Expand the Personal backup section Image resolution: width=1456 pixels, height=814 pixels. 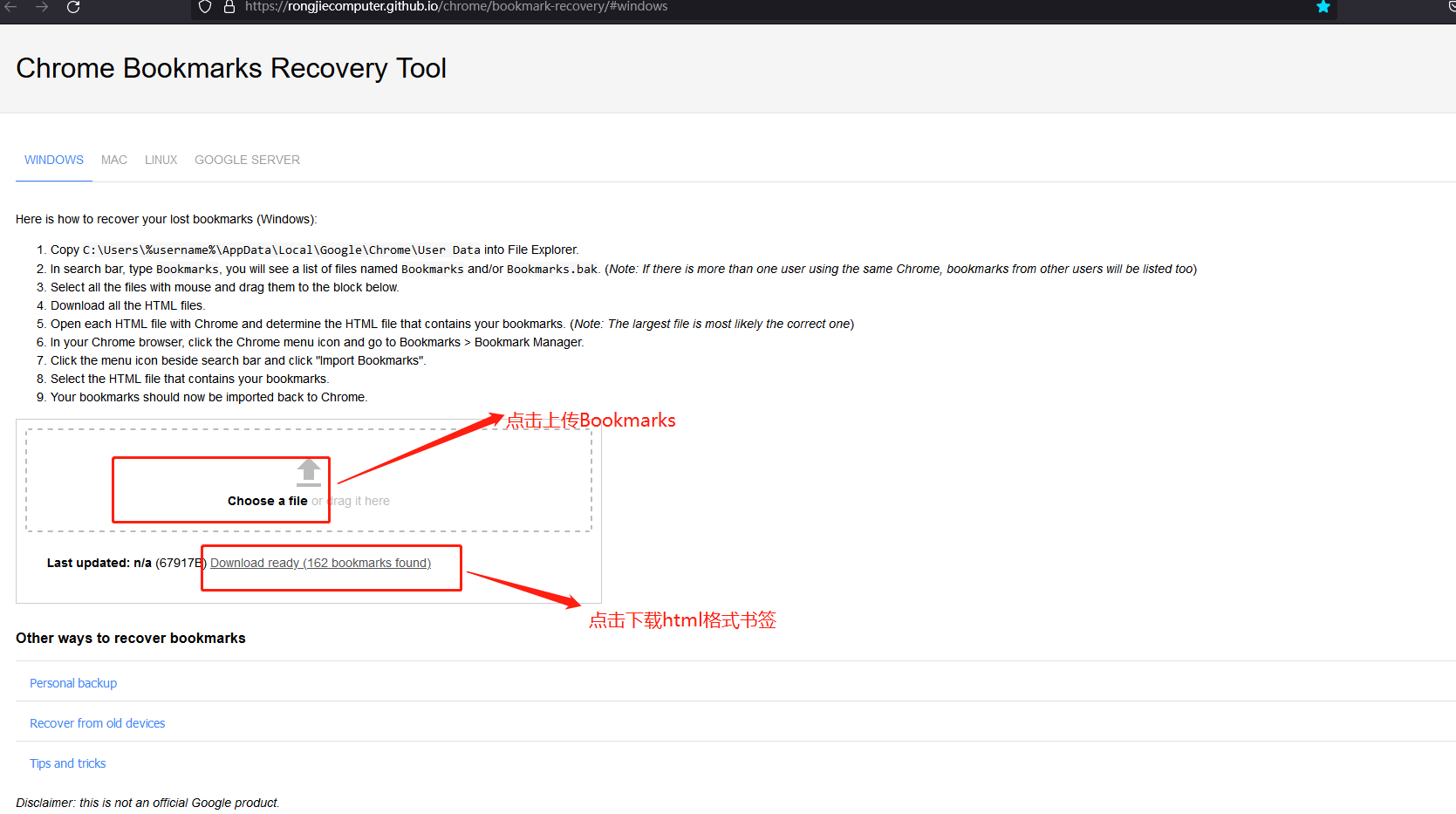[73, 683]
